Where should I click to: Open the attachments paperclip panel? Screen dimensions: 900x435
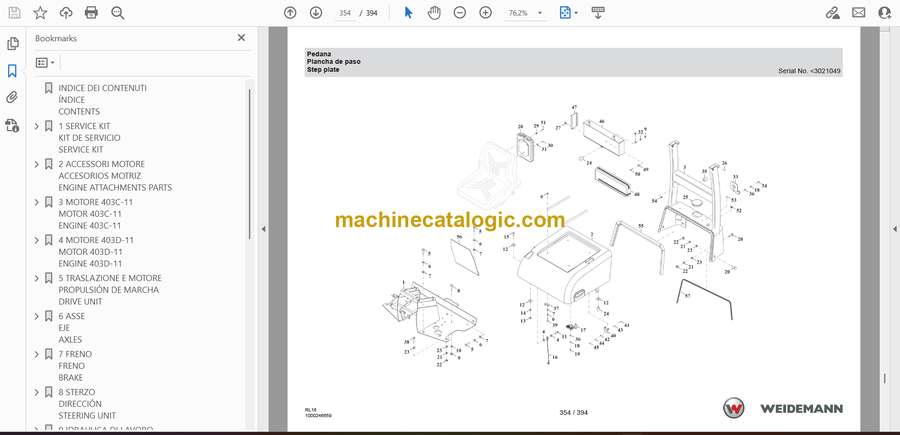tap(12, 98)
